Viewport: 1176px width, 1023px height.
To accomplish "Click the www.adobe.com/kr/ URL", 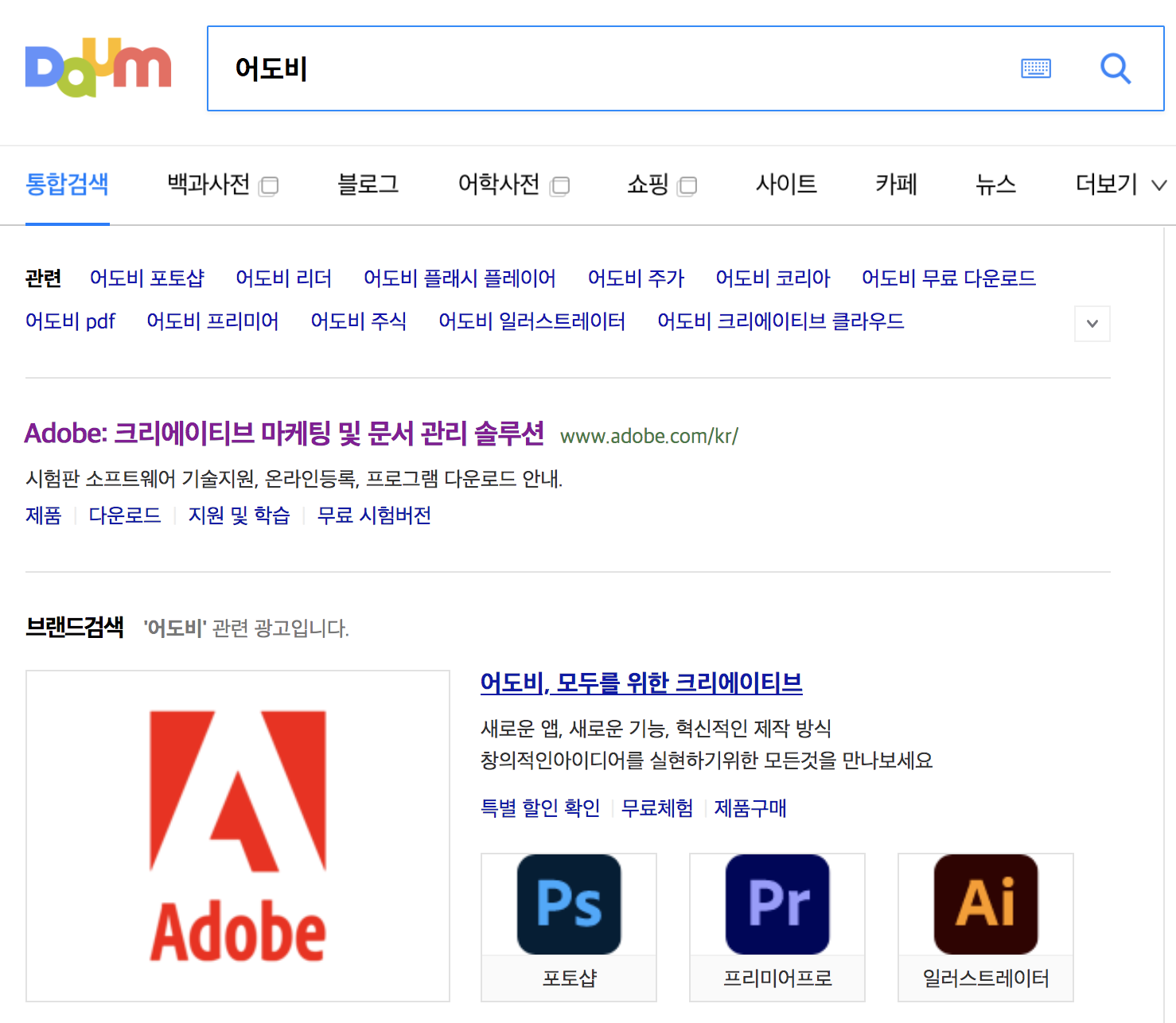I will coord(649,436).
